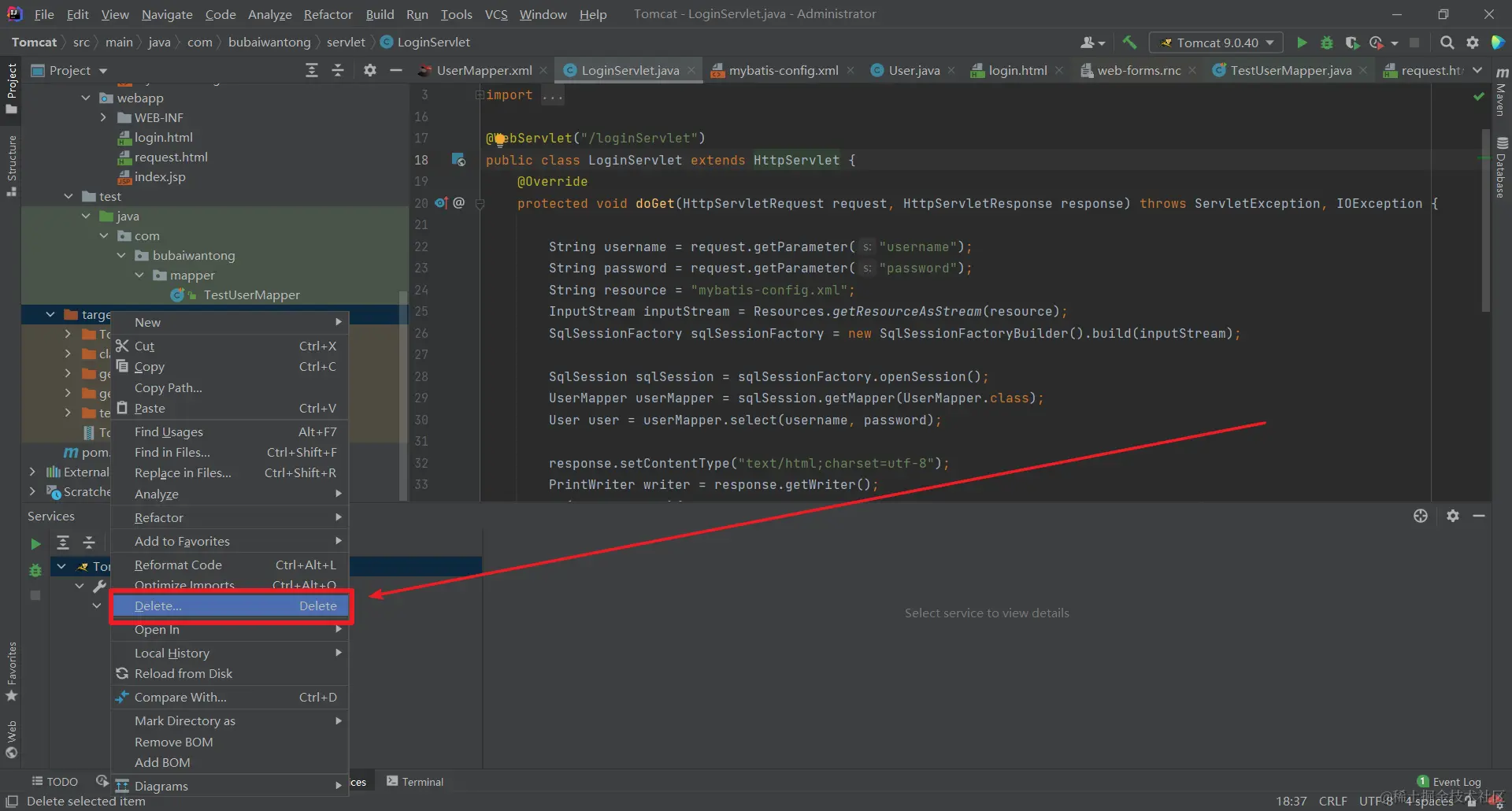This screenshot has height=811, width=1512.
Task: Open the Event Log
Action: pyautogui.click(x=1449, y=782)
